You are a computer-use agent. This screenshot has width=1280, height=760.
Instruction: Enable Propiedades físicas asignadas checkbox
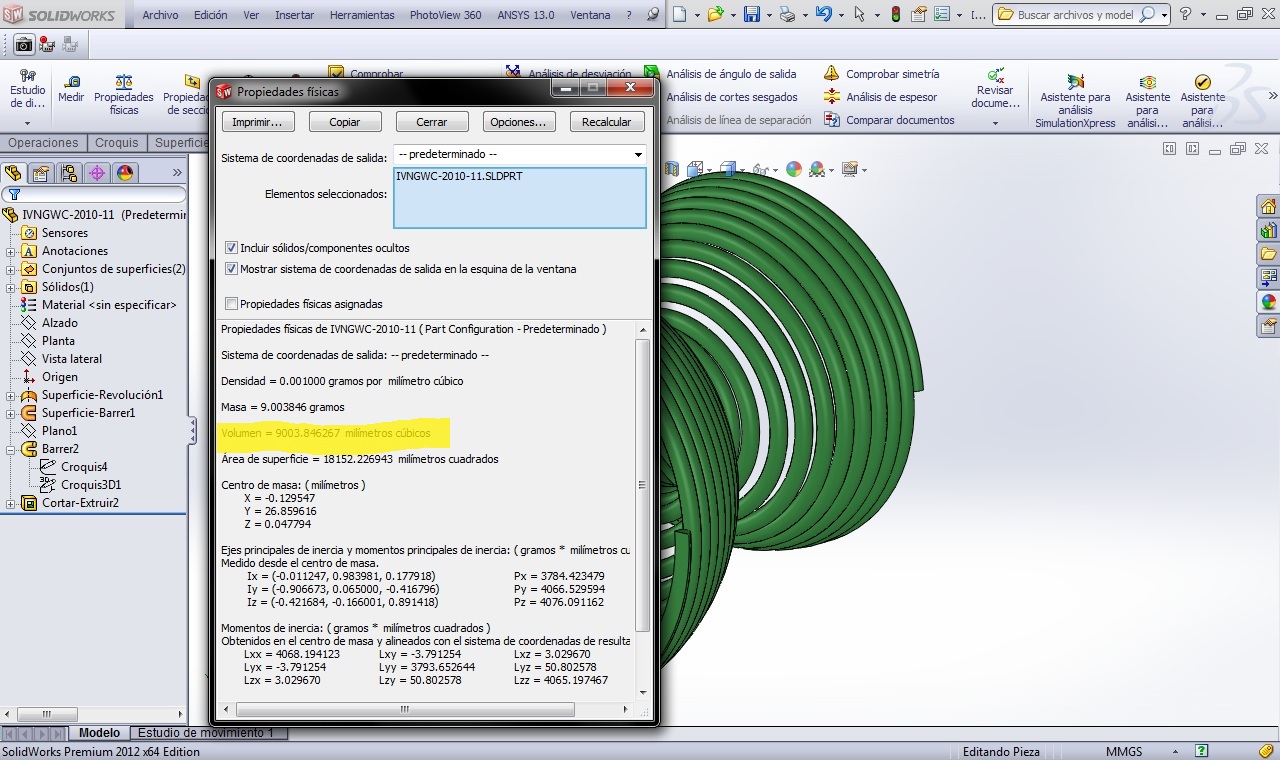click(x=232, y=304)
